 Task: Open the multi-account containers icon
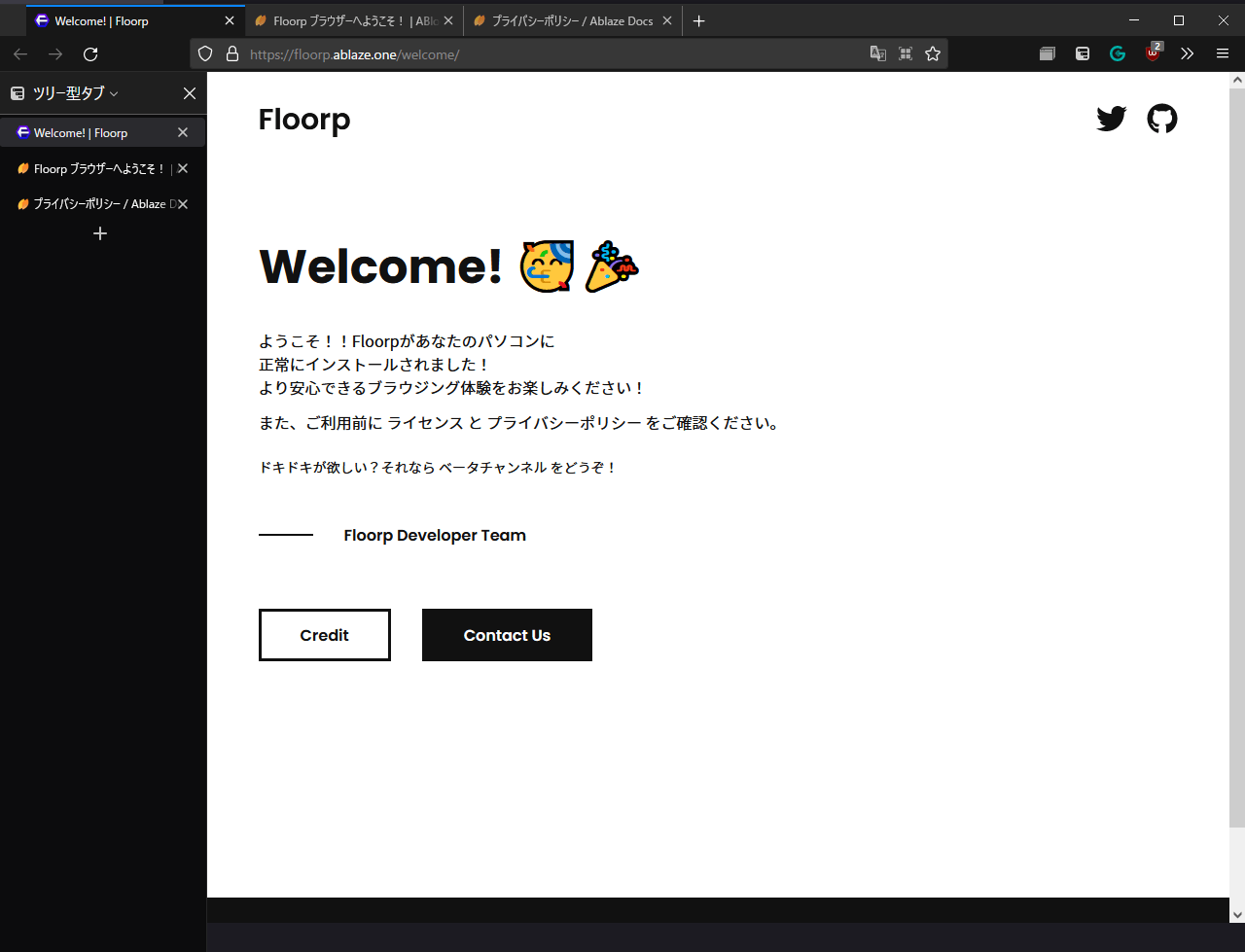1048,54
